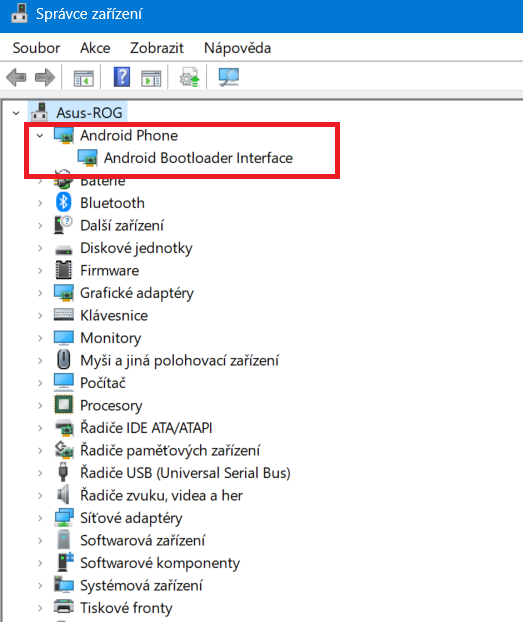Viewport: 523px width, 622px height.
Task: Select the Klávesnice category
Action: tap(113, 315)
